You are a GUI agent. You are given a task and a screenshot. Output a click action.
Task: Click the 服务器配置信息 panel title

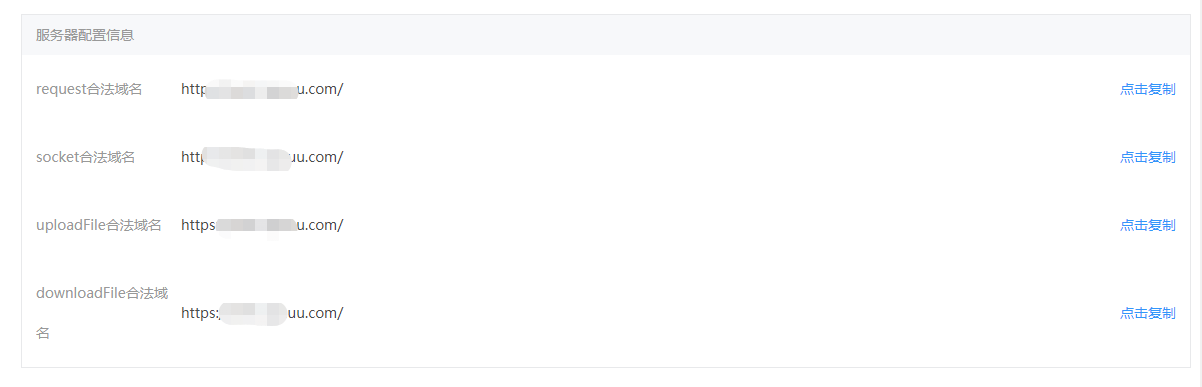coord(85,35)
